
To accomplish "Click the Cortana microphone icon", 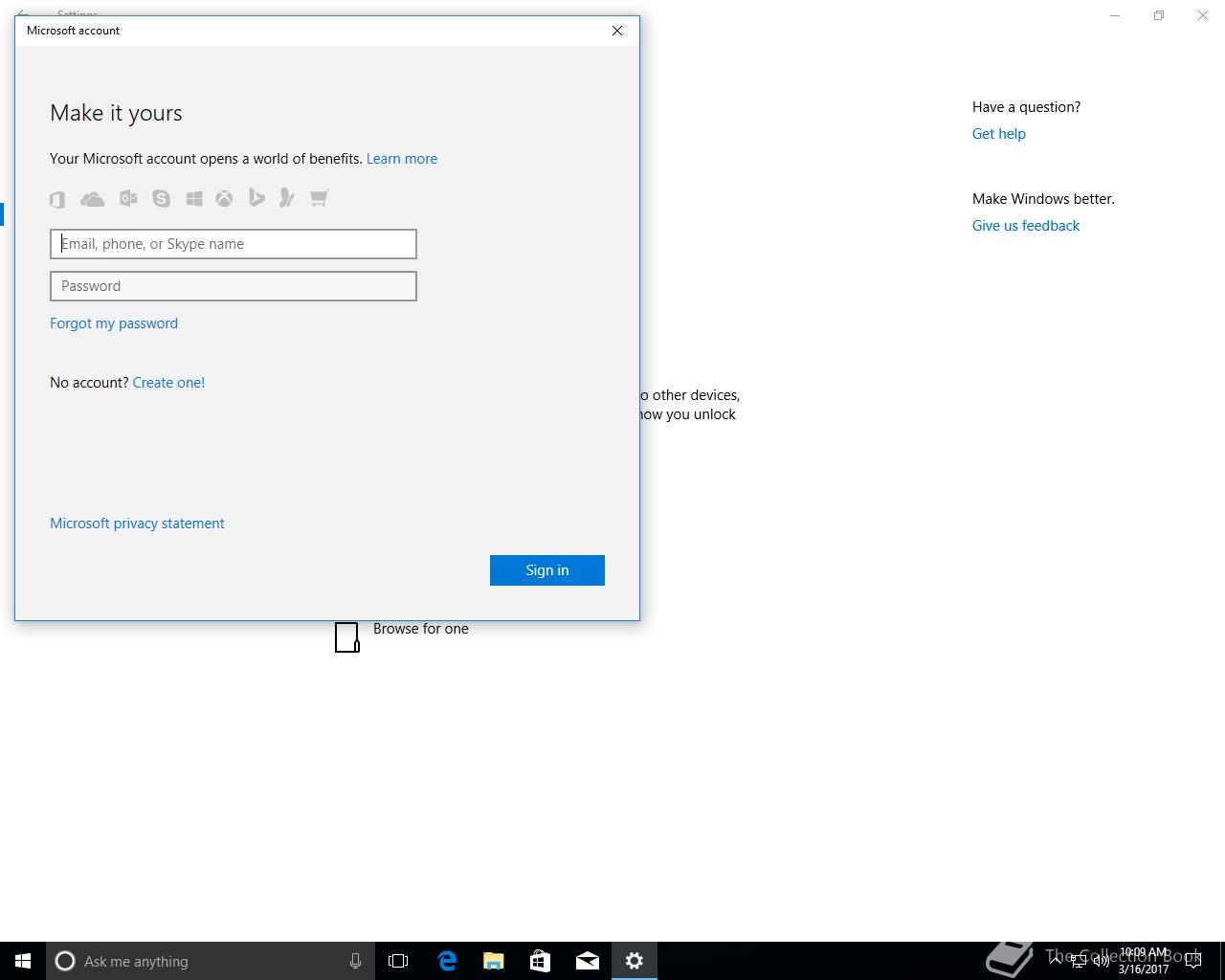I will tap(355, 961).
